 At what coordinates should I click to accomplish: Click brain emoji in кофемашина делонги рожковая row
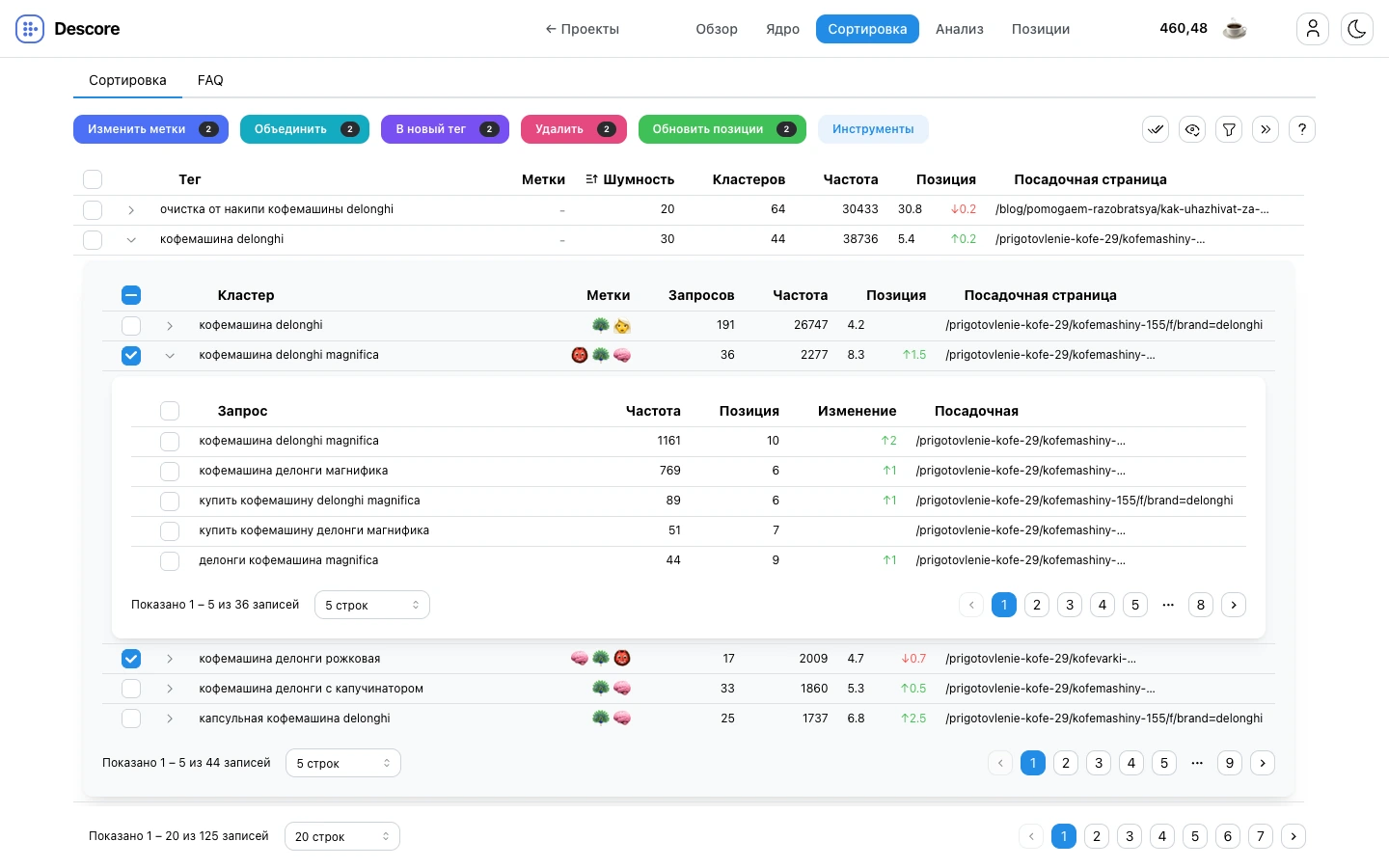pyautogui.click(x=580, y=659)
